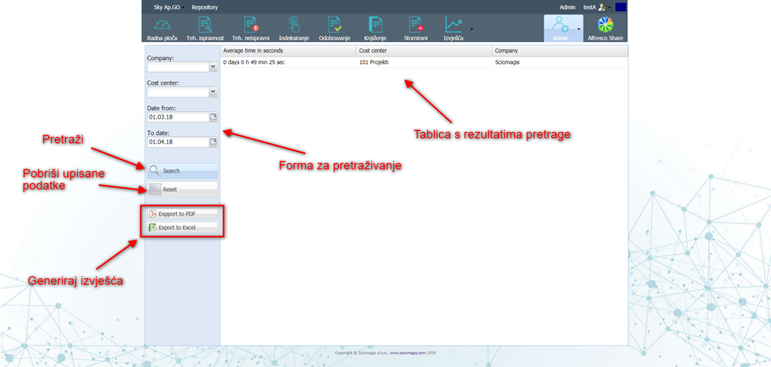This screenshot has height=367, width=771.
Task: Open the Knjiženje toolbar icon
Action: (376, 25)
